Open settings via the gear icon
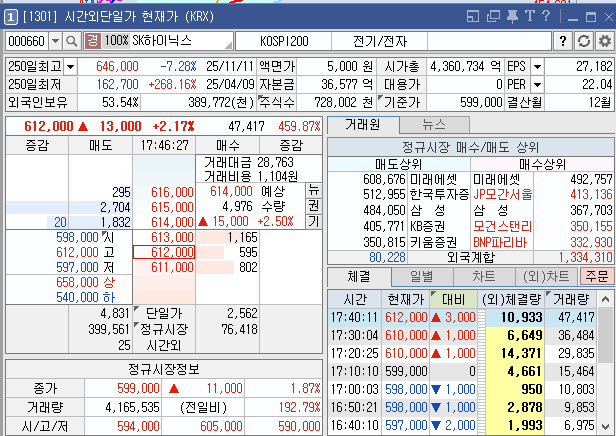 (x=604, y=41)
